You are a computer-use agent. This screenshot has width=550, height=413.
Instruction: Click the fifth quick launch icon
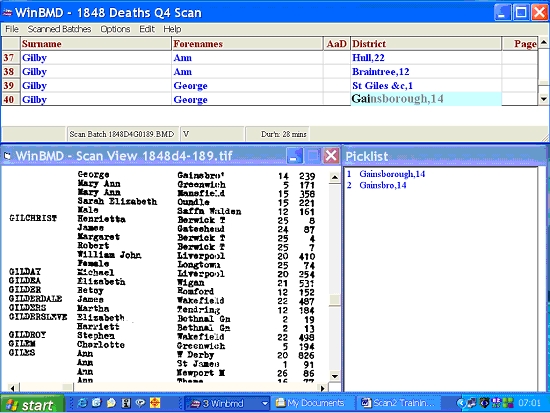[x=140, y=403]
